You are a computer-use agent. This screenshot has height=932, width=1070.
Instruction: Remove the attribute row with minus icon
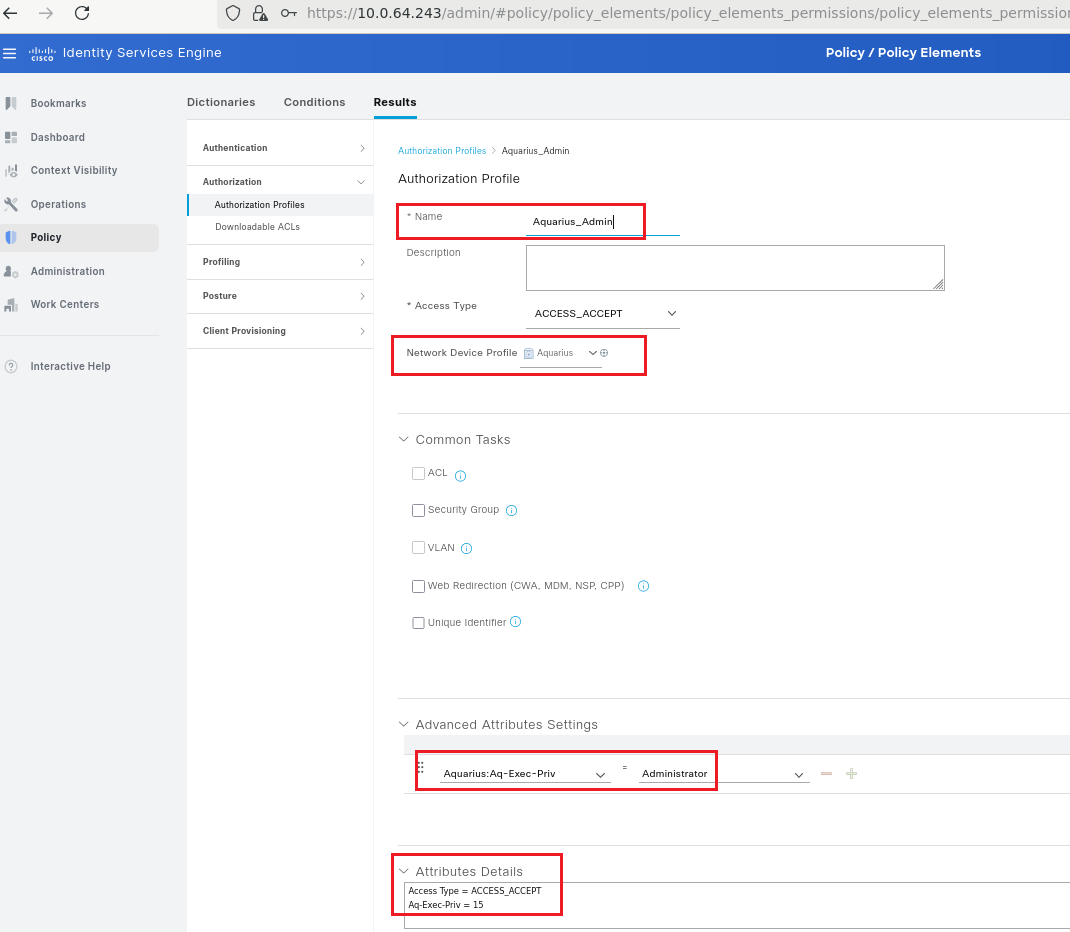(826, 774)
